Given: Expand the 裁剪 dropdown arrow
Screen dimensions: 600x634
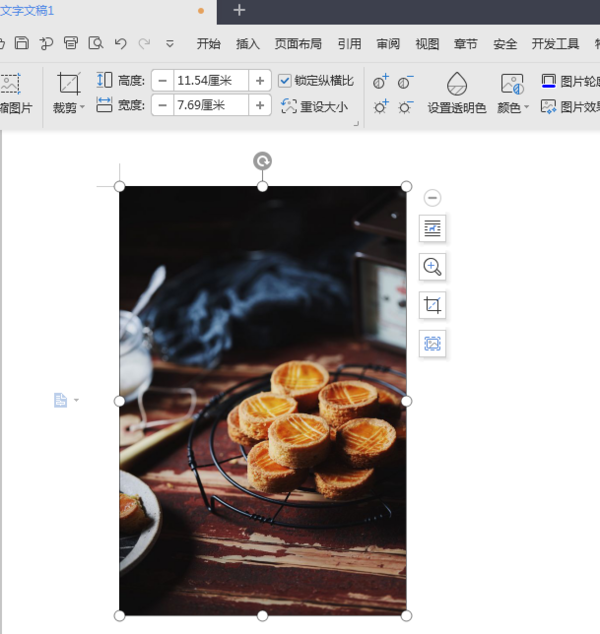Looking at the screenshot, I should click(x=83, y=108).
